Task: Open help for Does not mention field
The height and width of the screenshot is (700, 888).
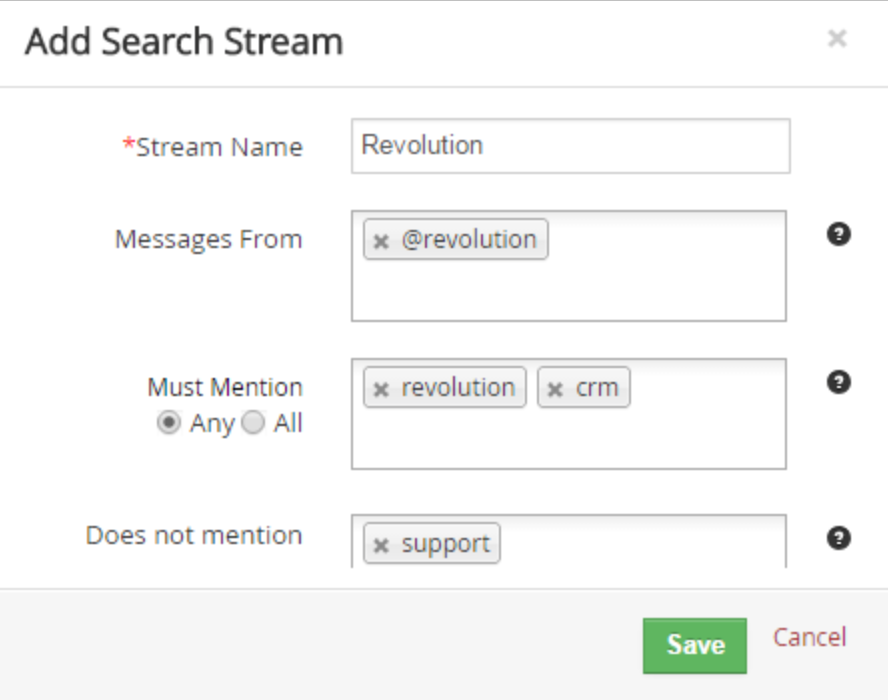Action: coord(839,538)
